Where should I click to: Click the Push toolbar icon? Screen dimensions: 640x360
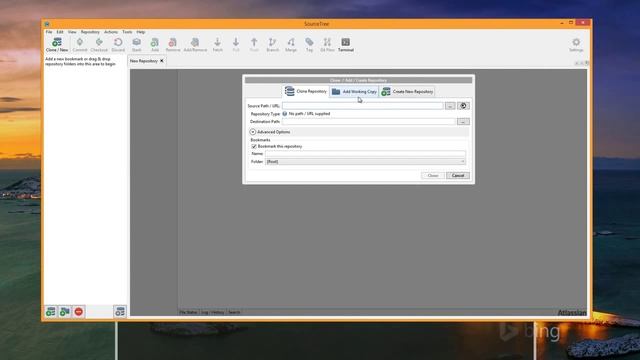tap(254, 44)
